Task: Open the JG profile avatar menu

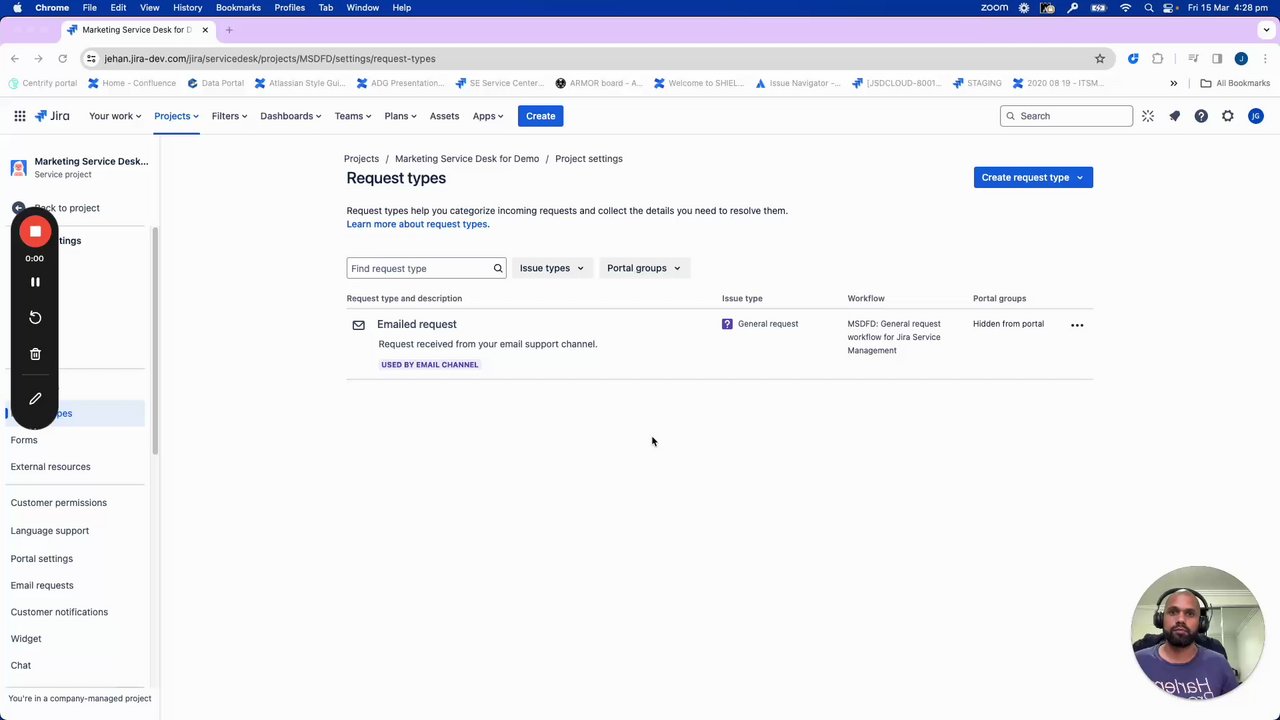Action: click(x=1256, y=116)
